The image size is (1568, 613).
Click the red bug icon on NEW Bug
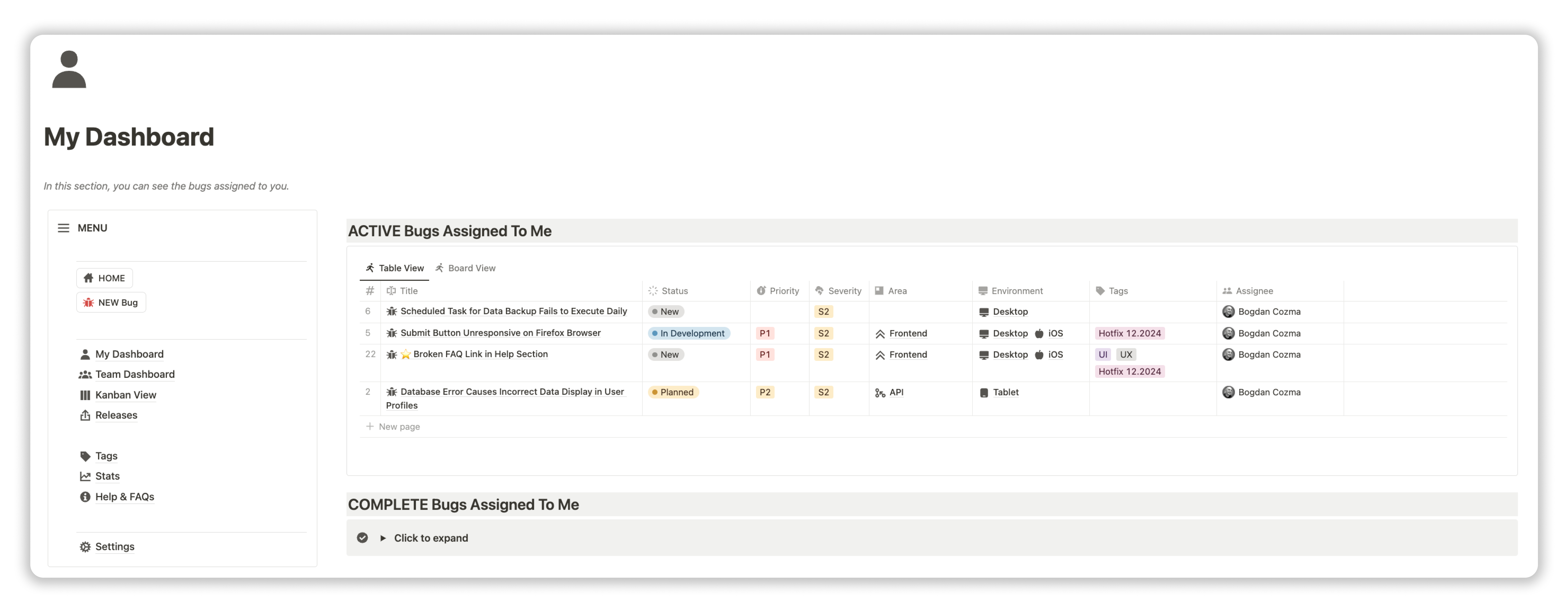click(x=88, y=303)
